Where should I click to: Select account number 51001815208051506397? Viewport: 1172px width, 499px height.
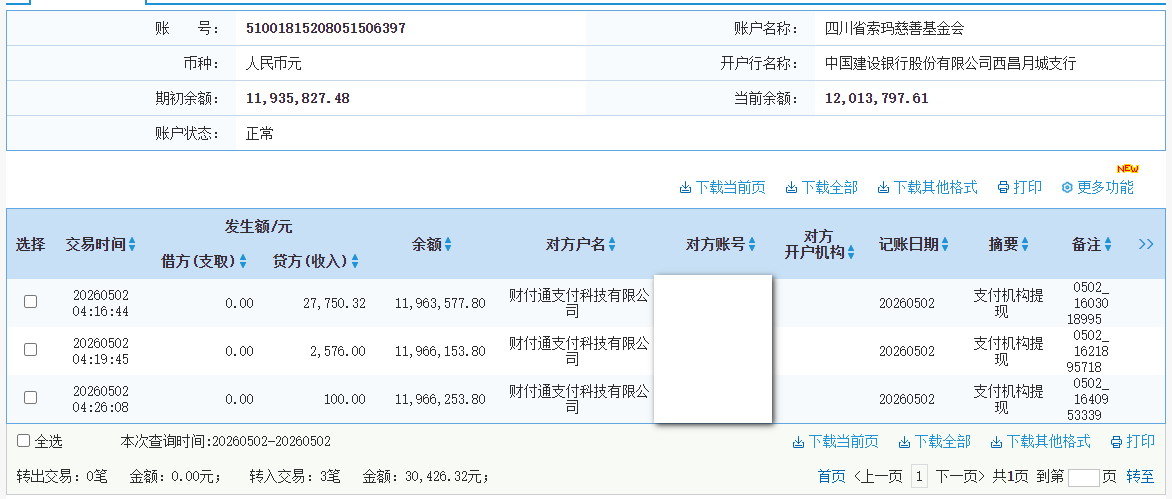(326, 29)
